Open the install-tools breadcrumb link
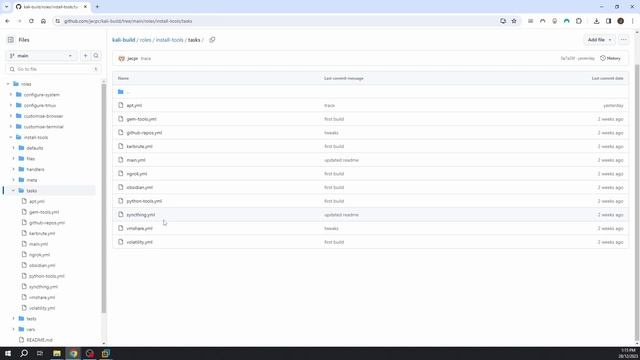Image resolution: width=640 pixels, height=360 pixels. 169,40
